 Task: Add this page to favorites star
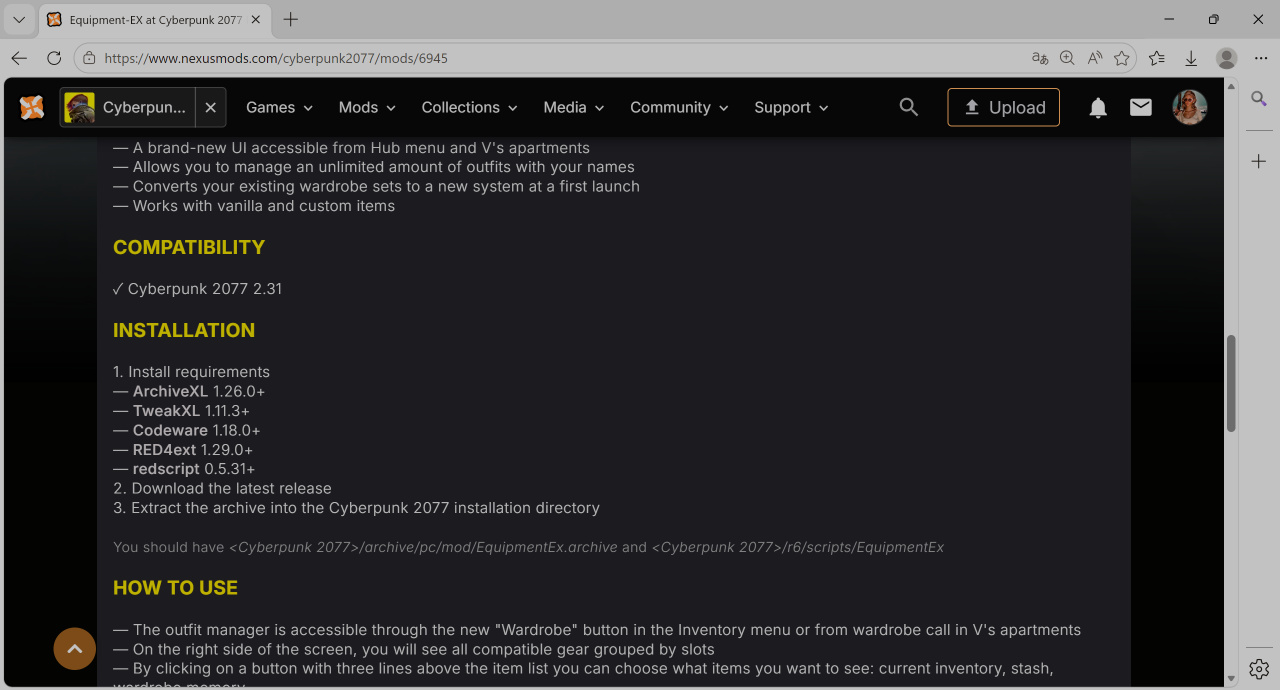[x=1122, y=58]
